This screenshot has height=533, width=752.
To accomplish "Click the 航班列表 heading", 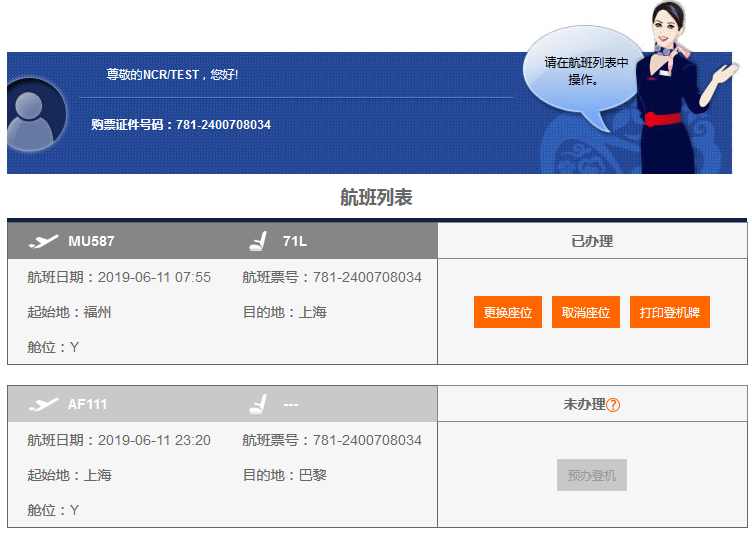I will 376,198.
